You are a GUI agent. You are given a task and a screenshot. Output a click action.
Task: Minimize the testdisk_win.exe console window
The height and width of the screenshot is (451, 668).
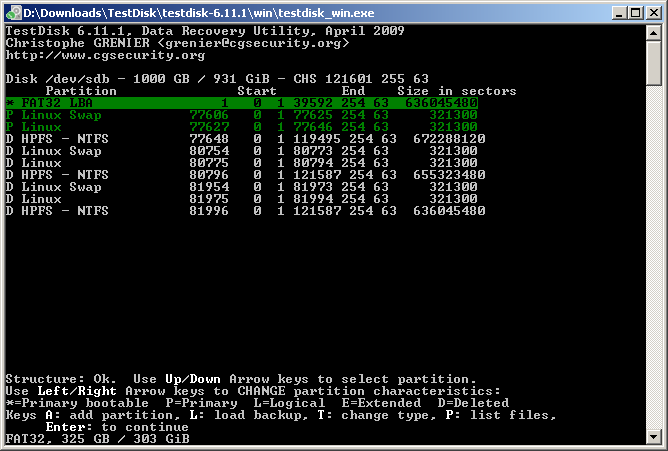pyautogui.click(x=619, y=13)
